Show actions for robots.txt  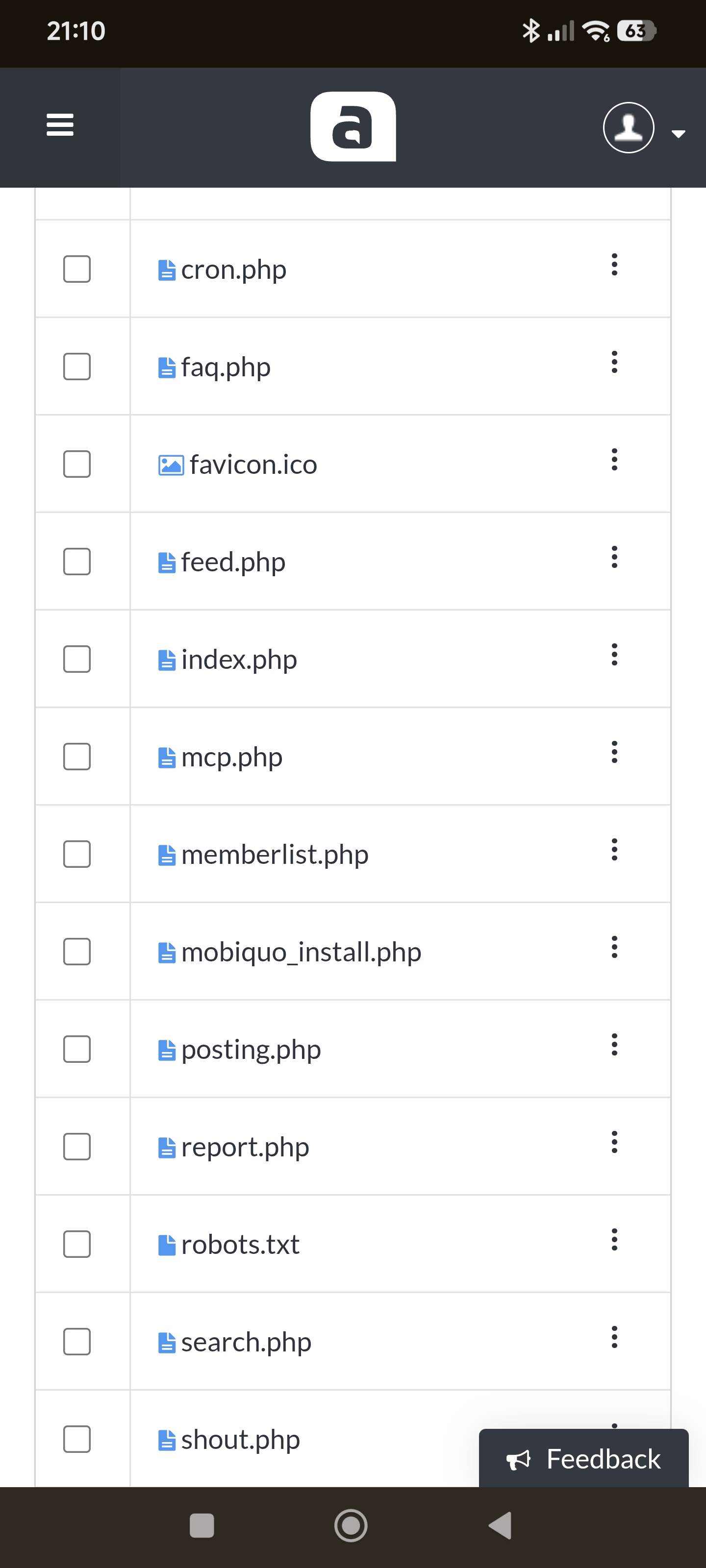614,1240
